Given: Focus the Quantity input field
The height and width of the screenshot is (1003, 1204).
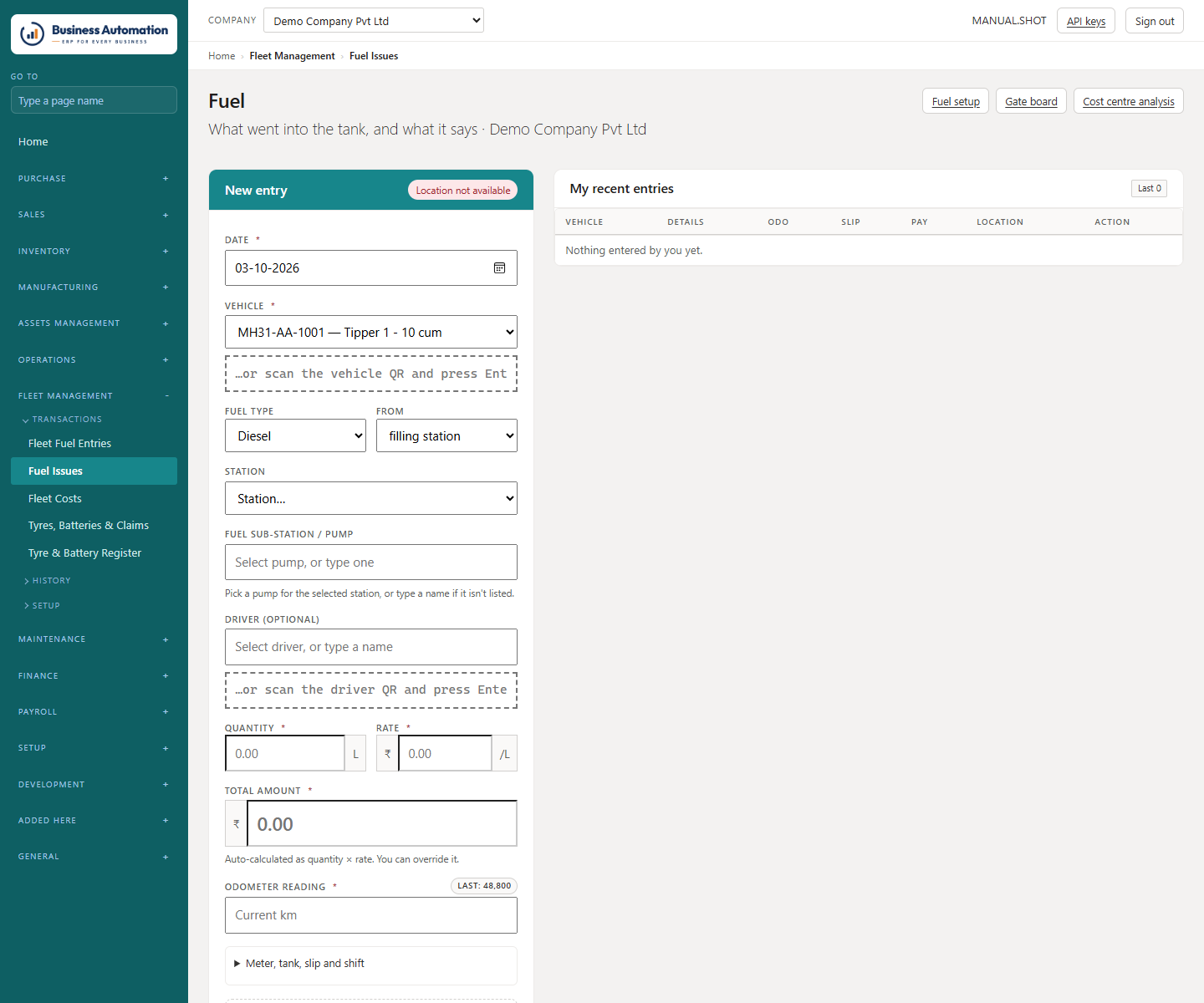Looking at the screenshot, I should [285, 753].
